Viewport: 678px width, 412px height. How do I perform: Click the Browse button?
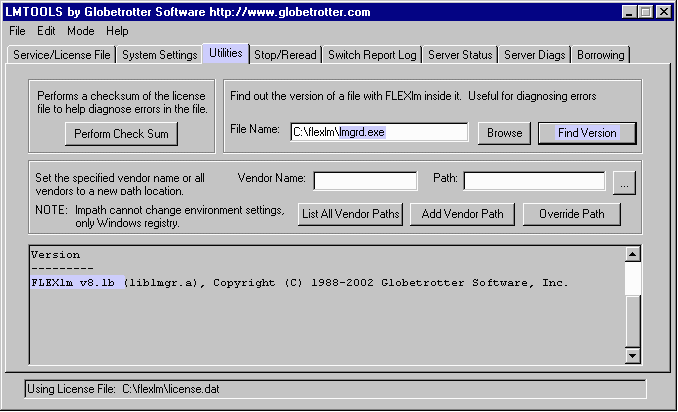point(504,133)
